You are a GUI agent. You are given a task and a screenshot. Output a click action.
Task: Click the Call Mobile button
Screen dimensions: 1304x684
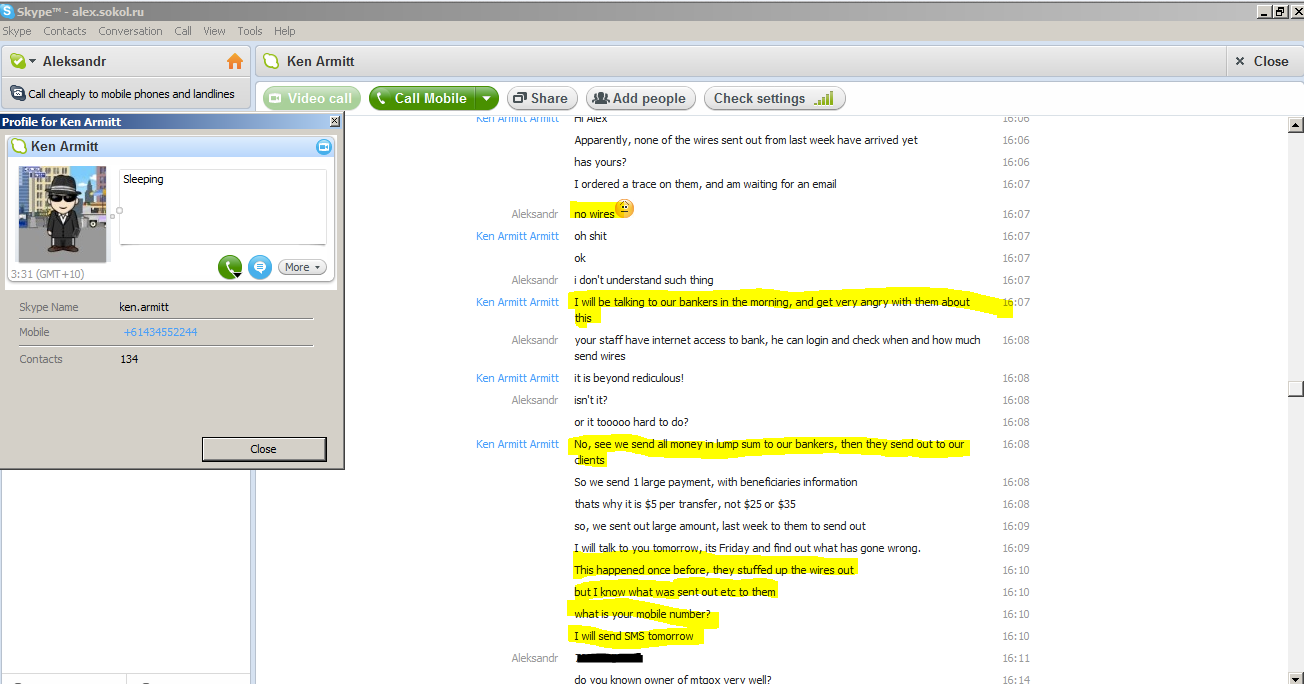pos(422,98)
